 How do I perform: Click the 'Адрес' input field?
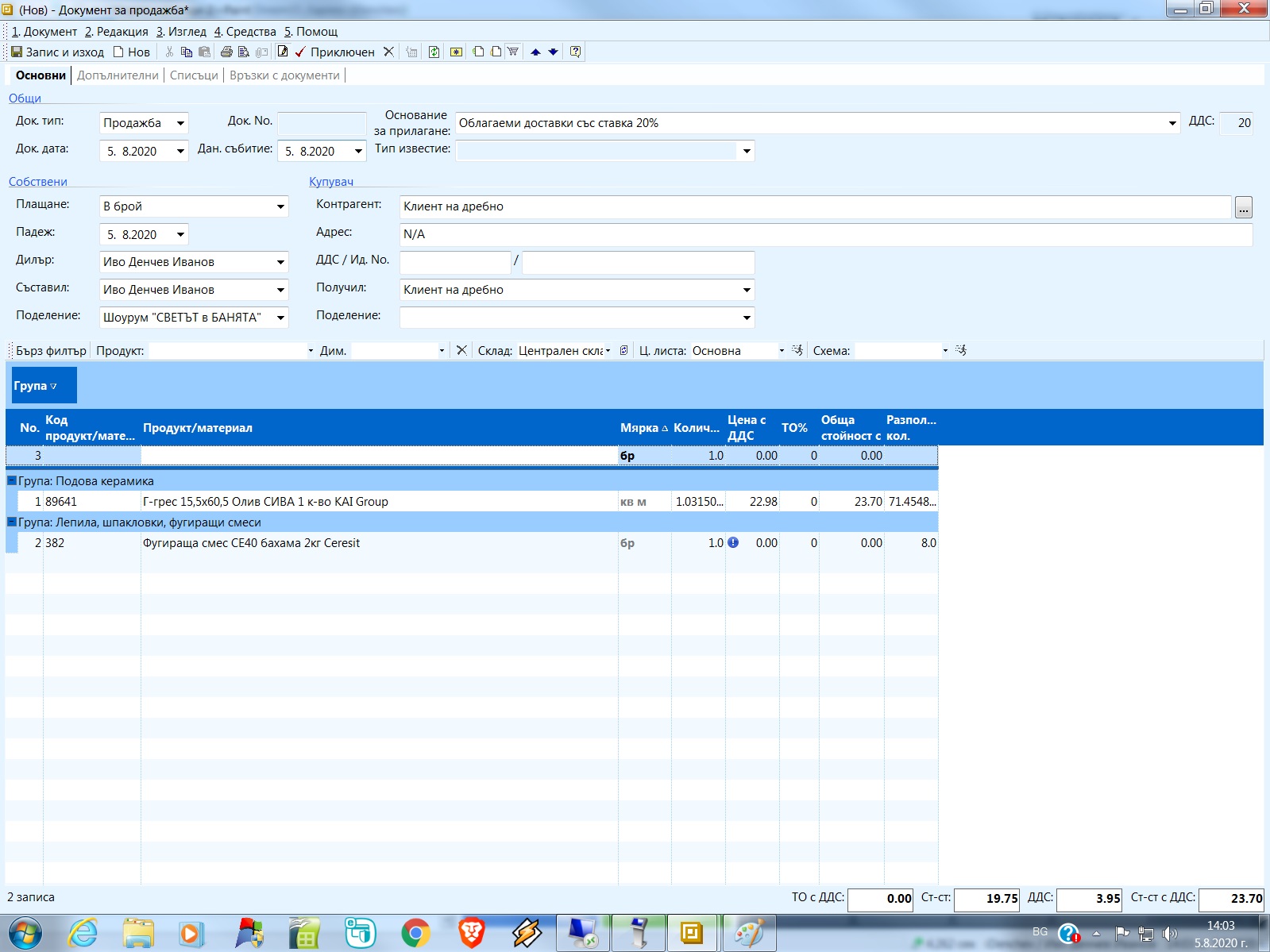(824, 234)
